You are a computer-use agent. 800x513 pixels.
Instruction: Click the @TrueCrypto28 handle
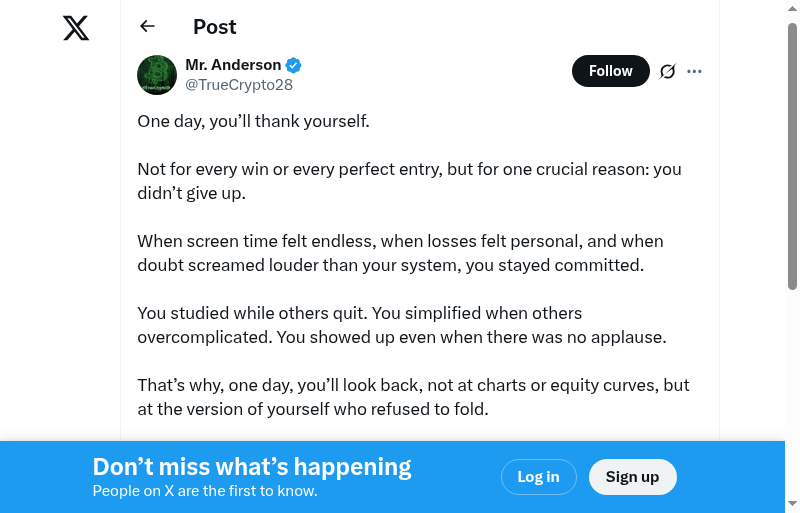tap(239, 85)
